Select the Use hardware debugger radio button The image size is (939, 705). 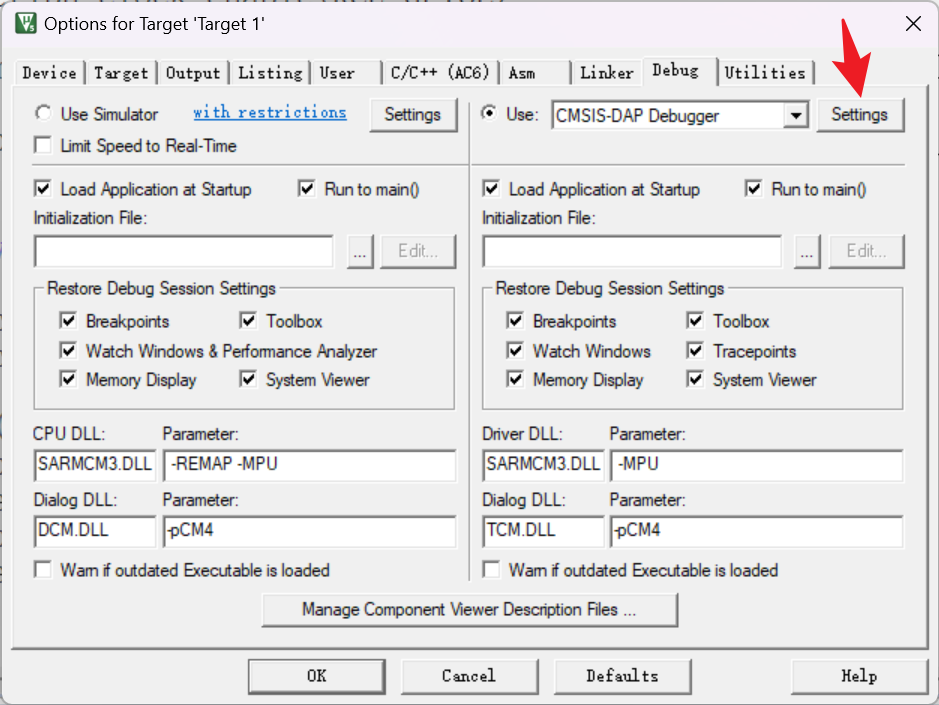click(x=489, y=113)
